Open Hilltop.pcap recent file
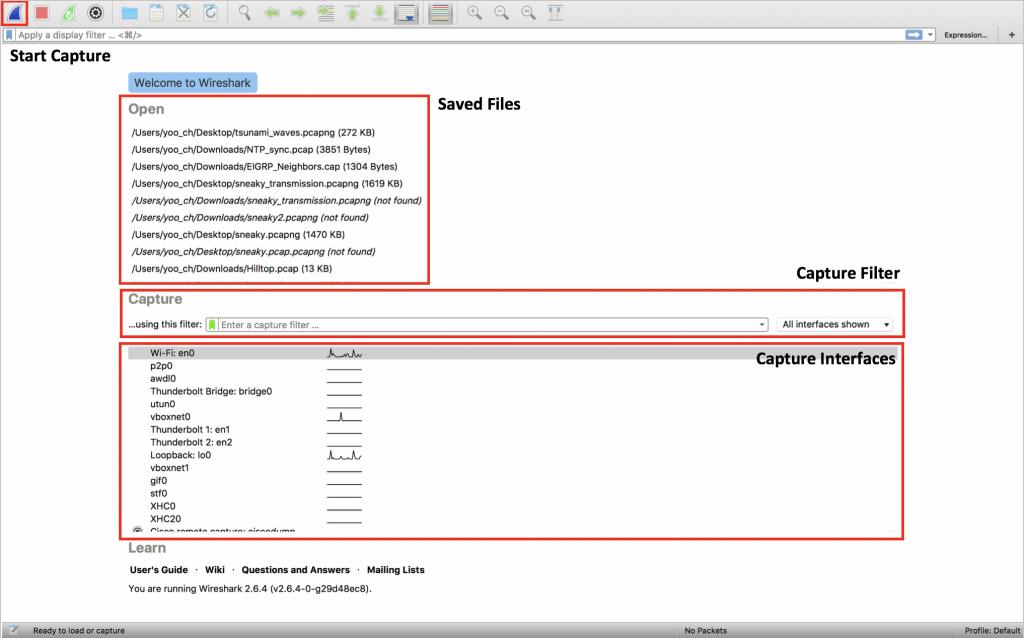 232,268
